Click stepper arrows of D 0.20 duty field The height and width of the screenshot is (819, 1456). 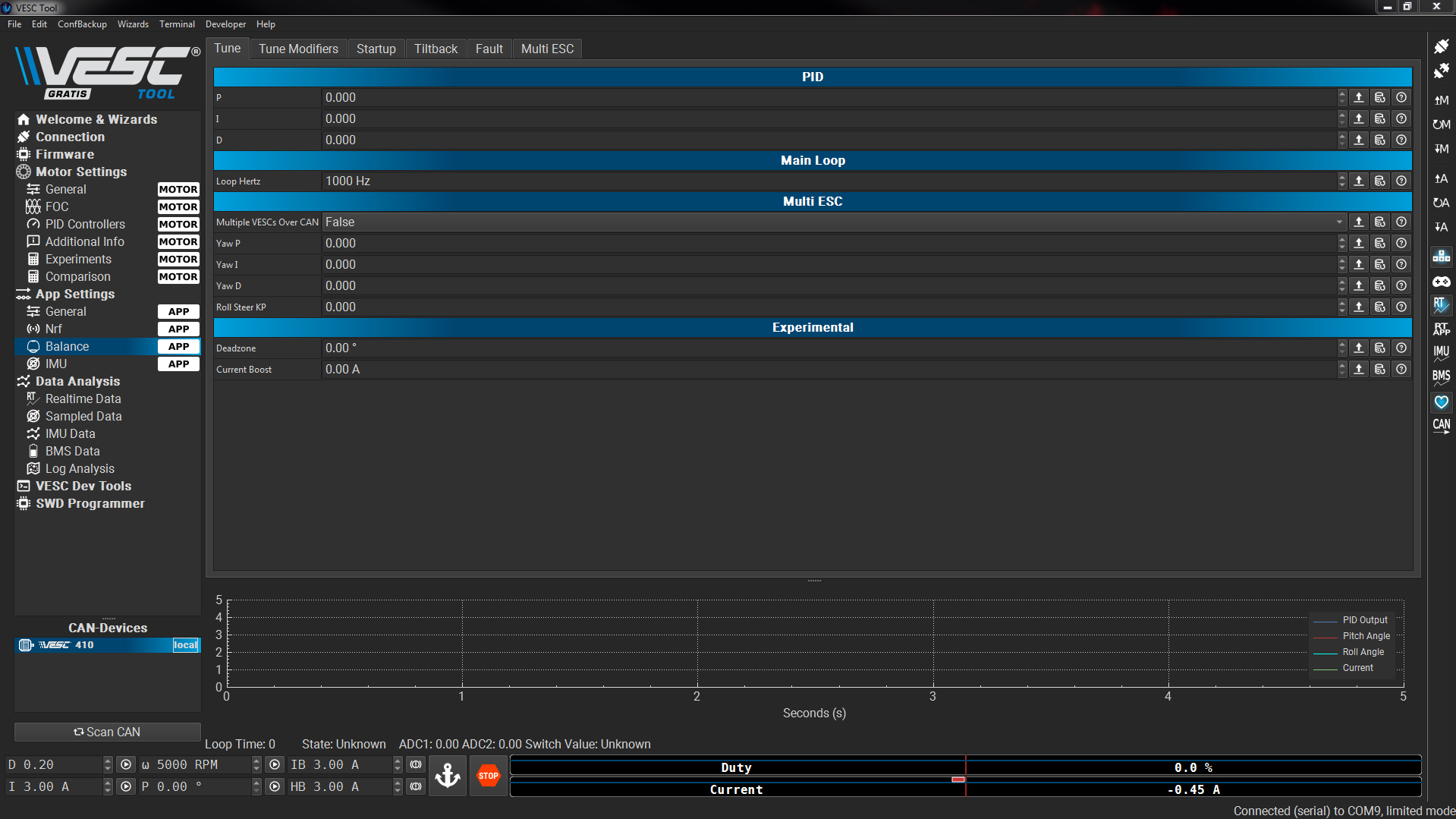click(x=108, y=765)
